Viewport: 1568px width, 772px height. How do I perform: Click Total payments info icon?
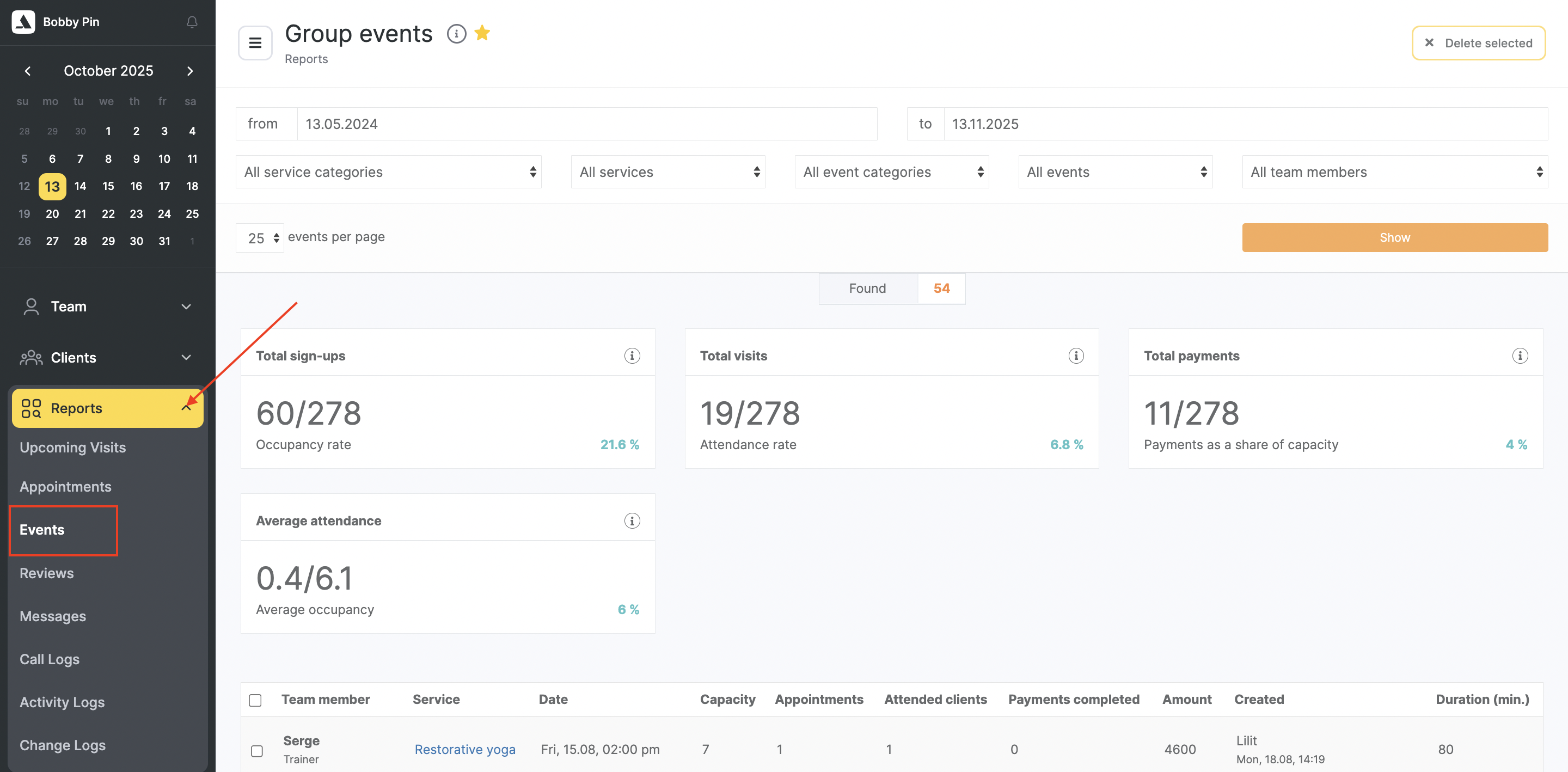(1520, 356)
